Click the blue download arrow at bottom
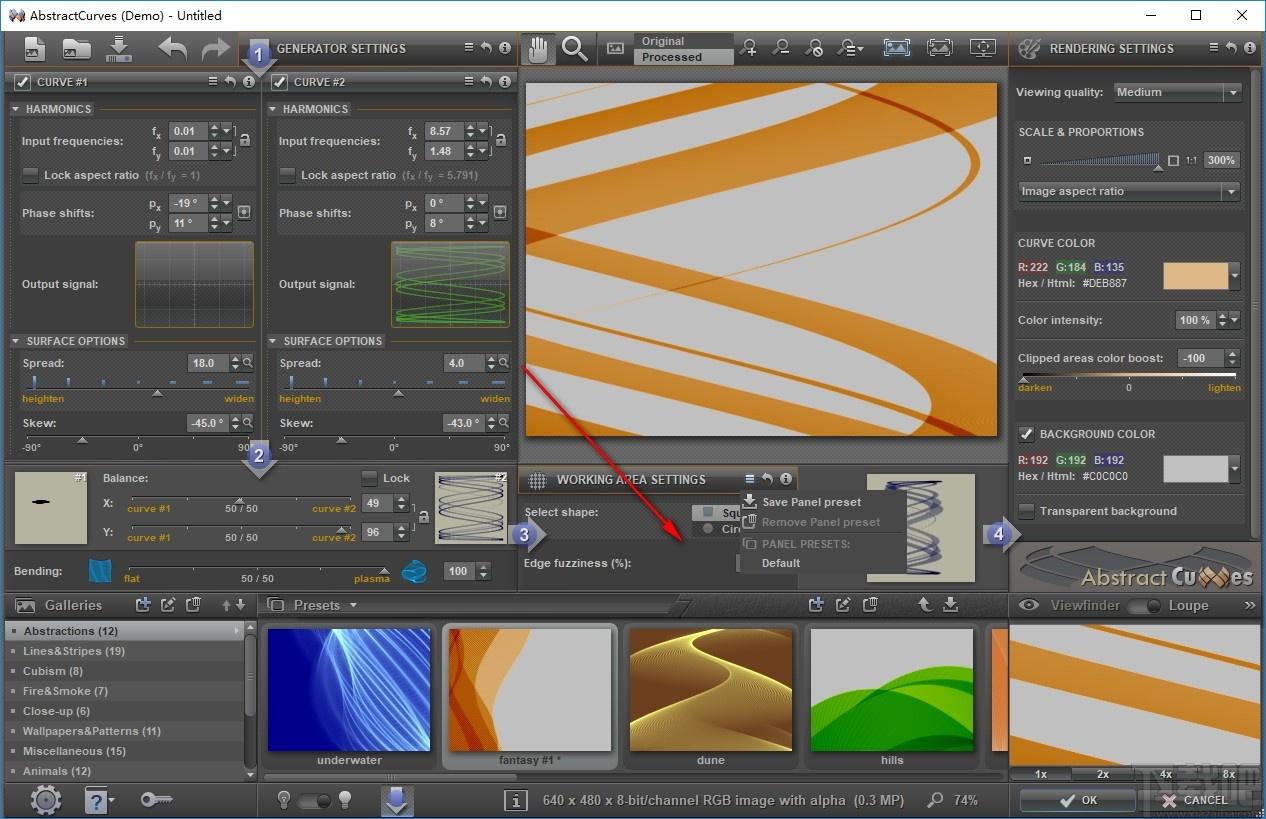1266x819 pixels. tap(398, 800)
